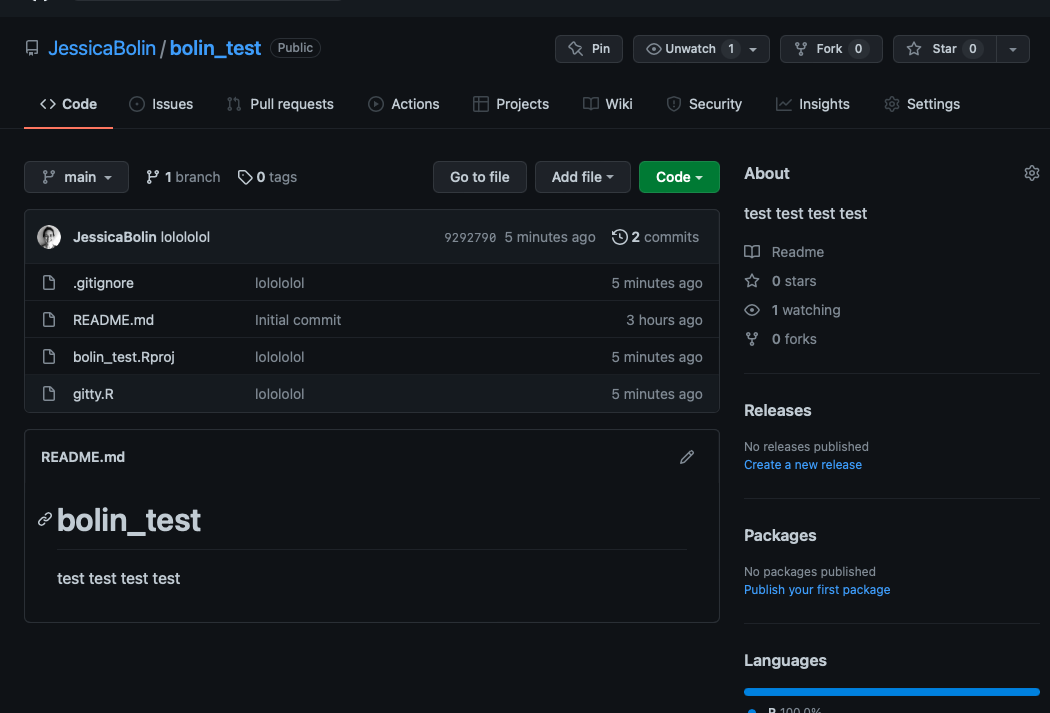The image size is (1050, 713).
Task: Open the green Code dropdown button
Action: (x=679, y=177)
